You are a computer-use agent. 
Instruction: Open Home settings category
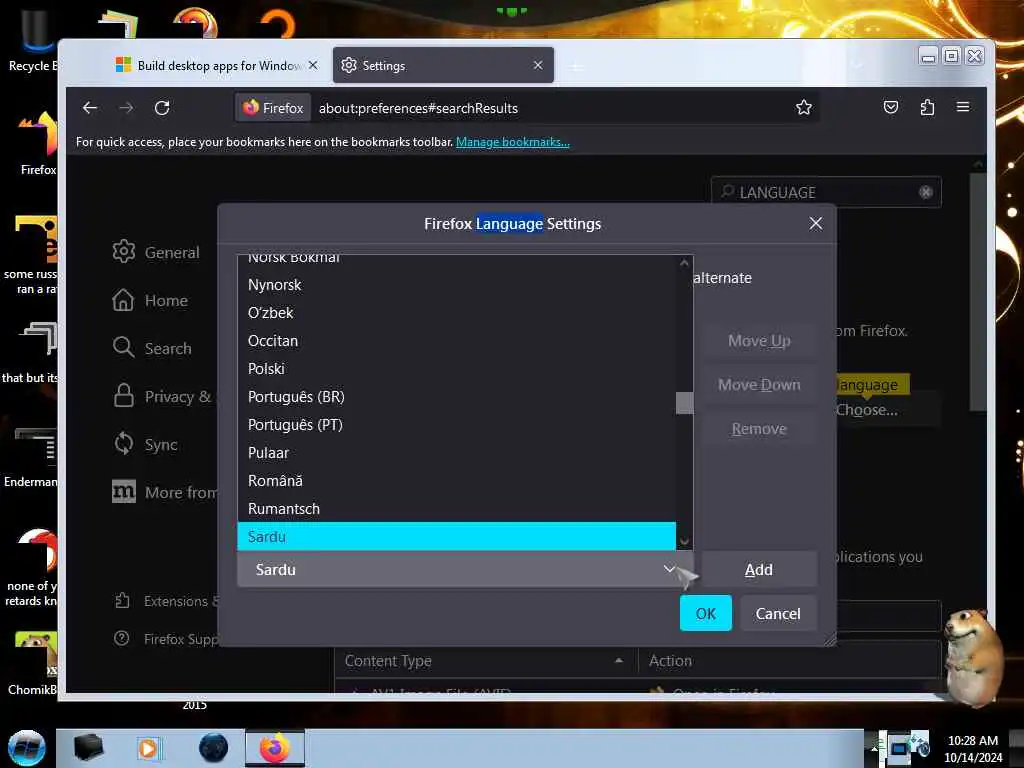[x=150, y=300]
